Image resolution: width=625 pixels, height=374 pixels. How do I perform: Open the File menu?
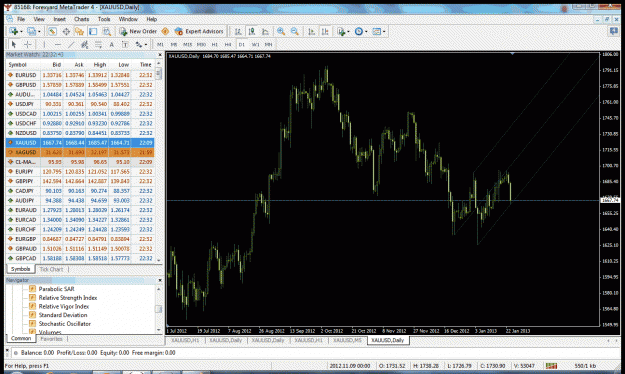click(21, 19)
